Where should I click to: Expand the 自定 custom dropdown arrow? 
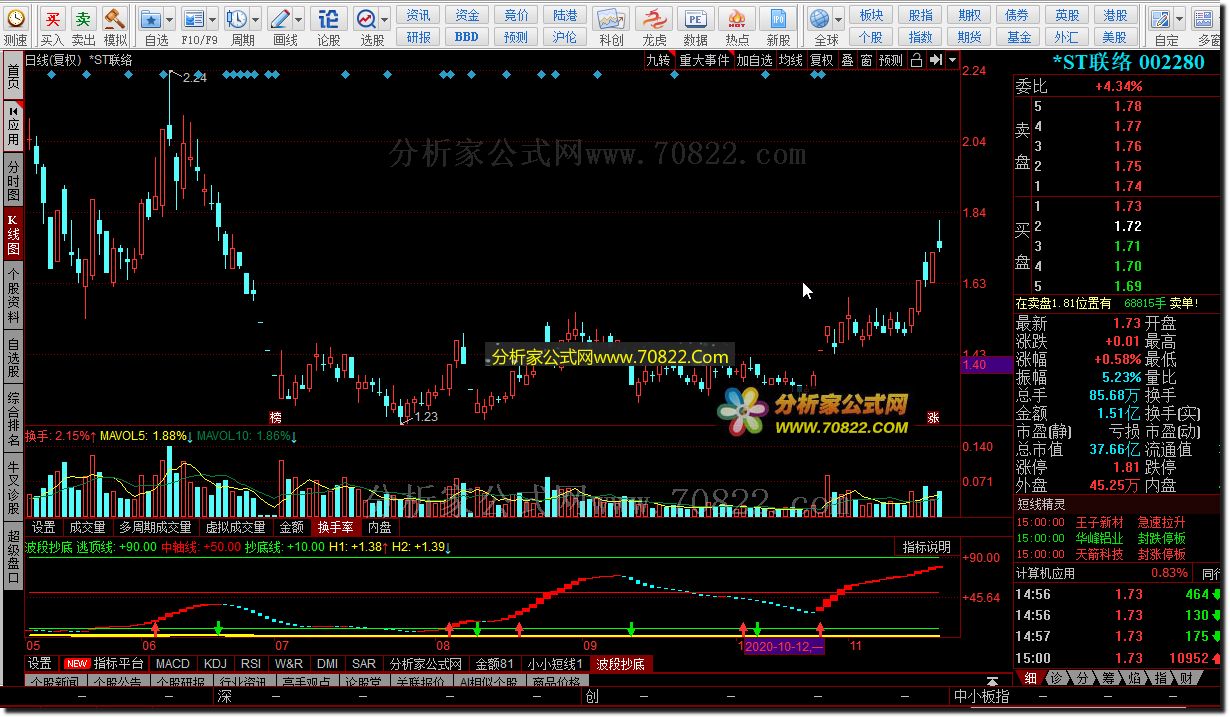[x=1178, y=19]
